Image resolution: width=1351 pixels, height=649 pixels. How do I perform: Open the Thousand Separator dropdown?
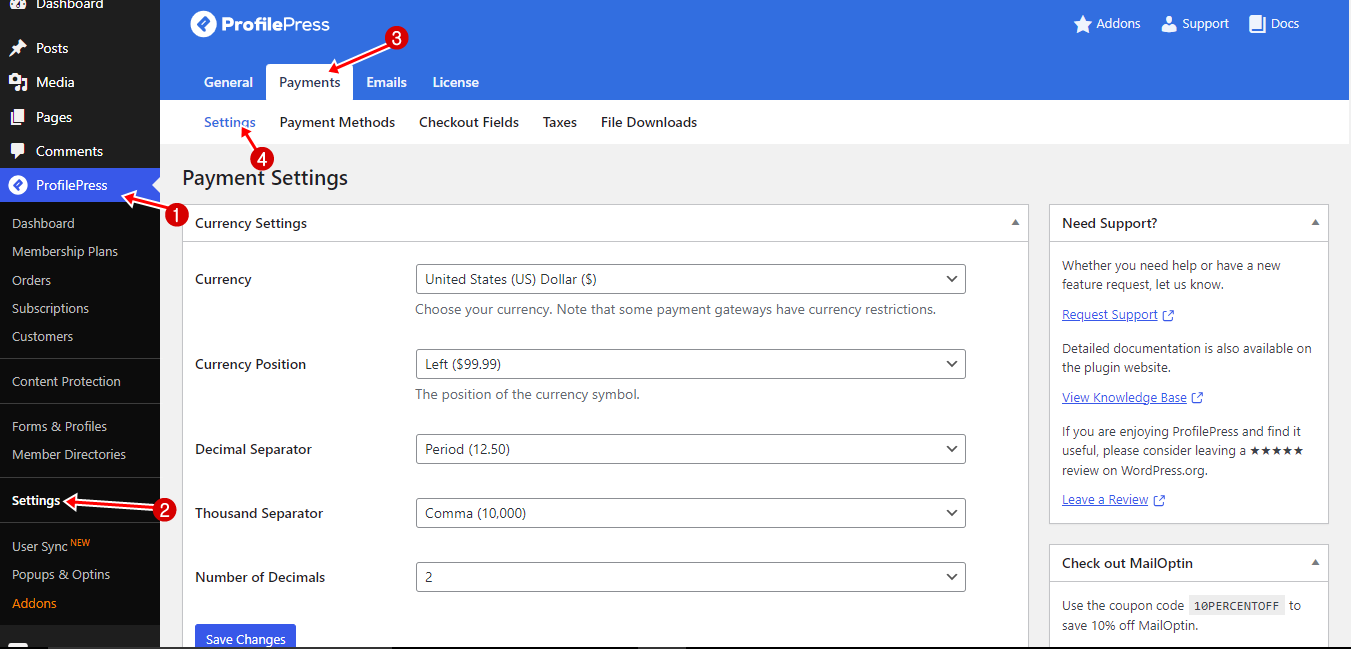pos(690,513)
